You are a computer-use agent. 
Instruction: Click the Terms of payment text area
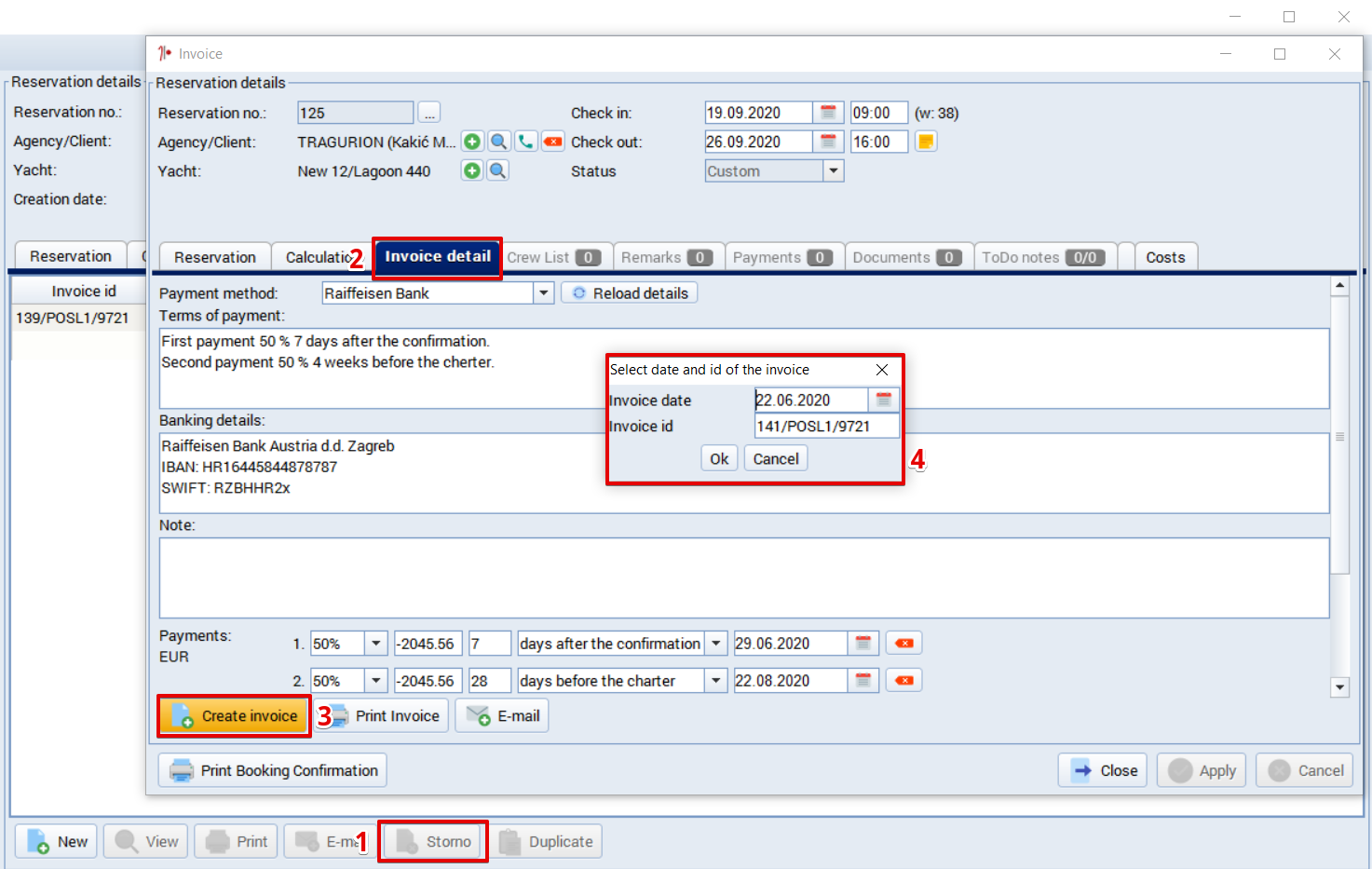(x=744, y=368)
